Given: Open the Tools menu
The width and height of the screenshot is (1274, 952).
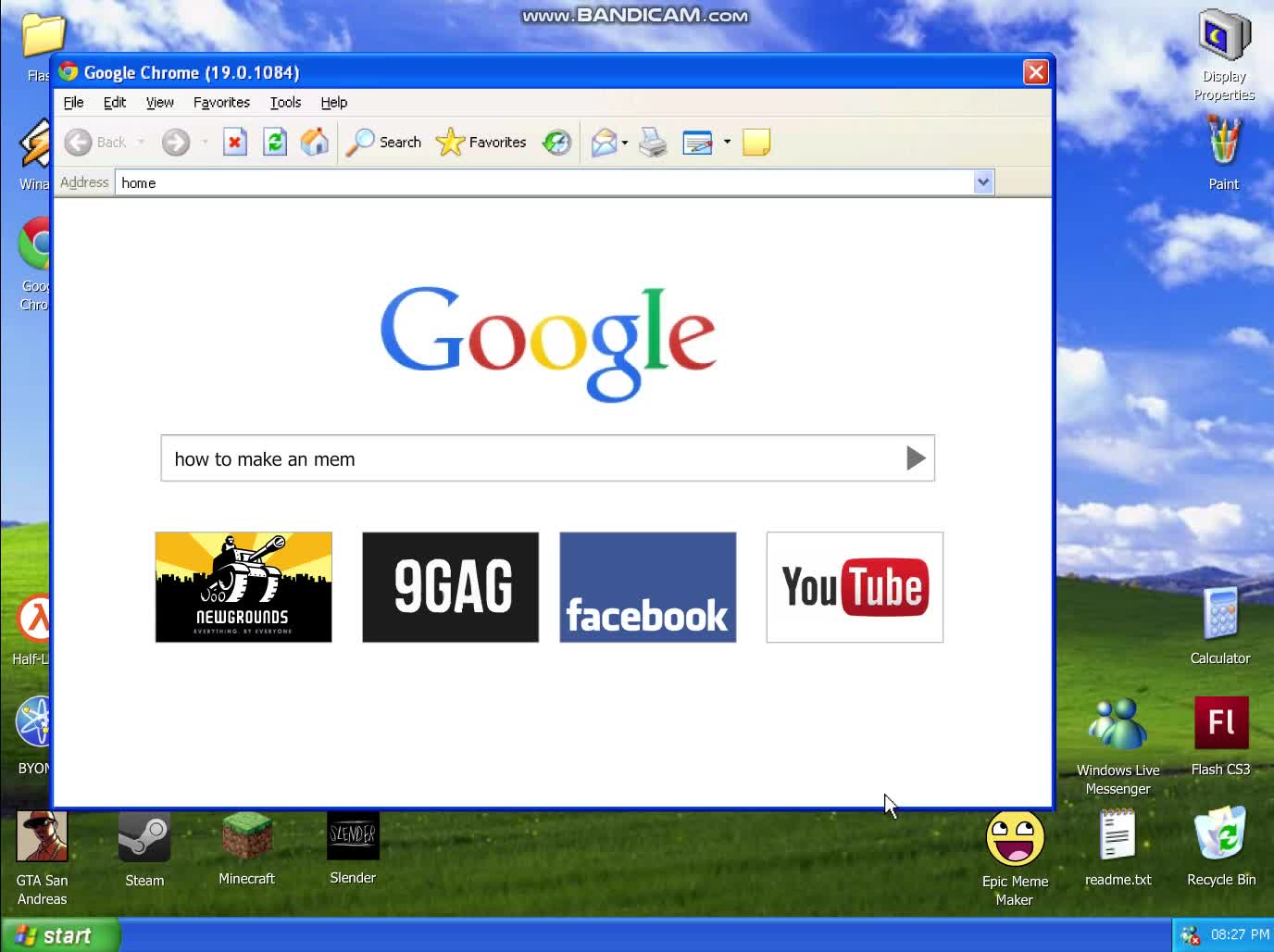Looking at the screenshot, I should point(285,103).
